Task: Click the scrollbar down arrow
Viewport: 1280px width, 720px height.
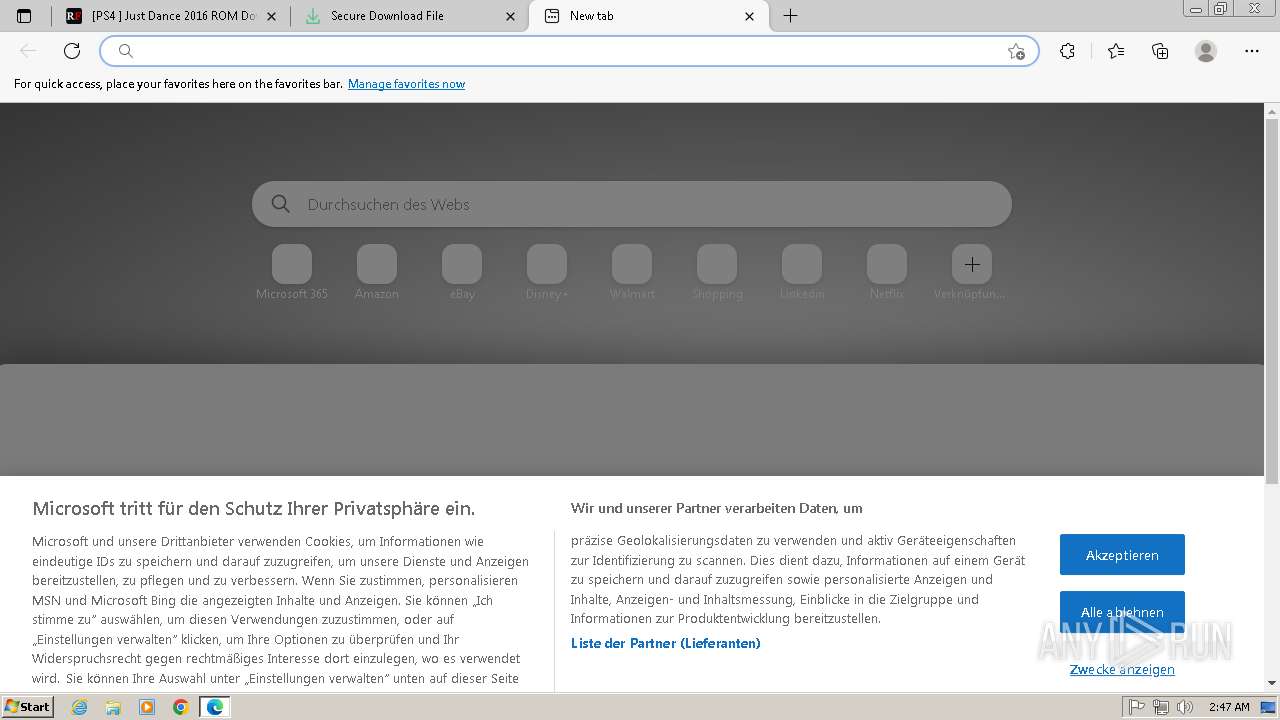Action: click(x=1272, y=683)
